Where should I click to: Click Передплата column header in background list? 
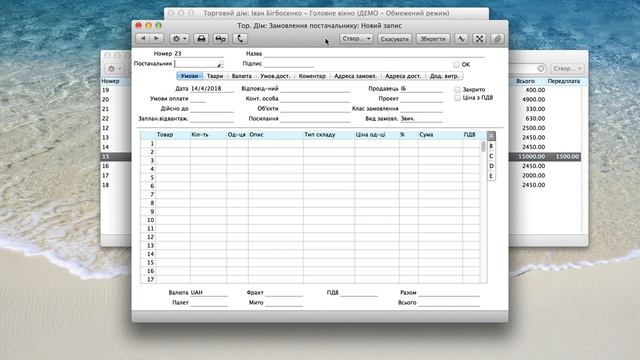pyautogui.click(x=564, y=81)
